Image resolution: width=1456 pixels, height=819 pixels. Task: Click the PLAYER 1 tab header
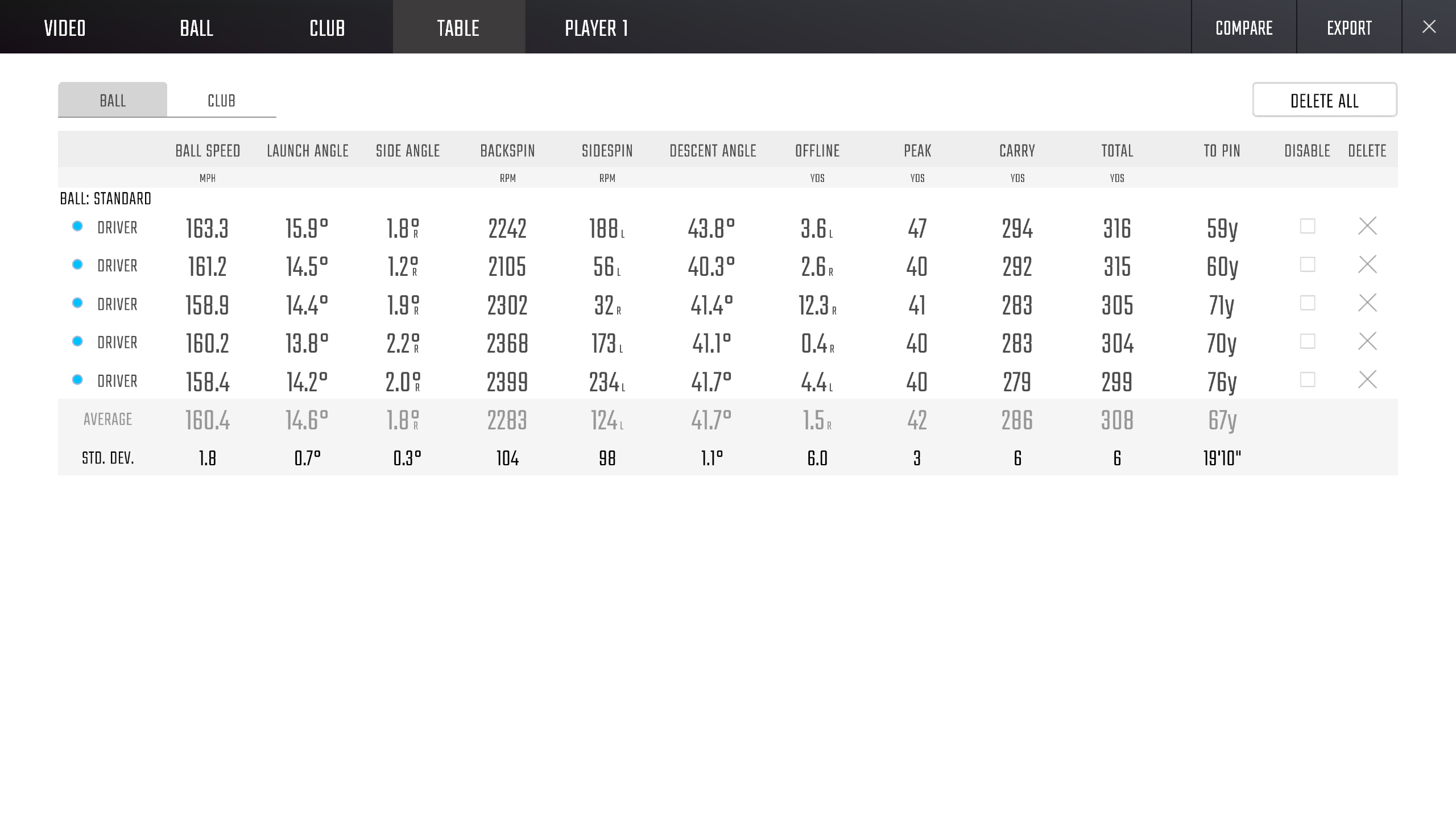[596, 27]
